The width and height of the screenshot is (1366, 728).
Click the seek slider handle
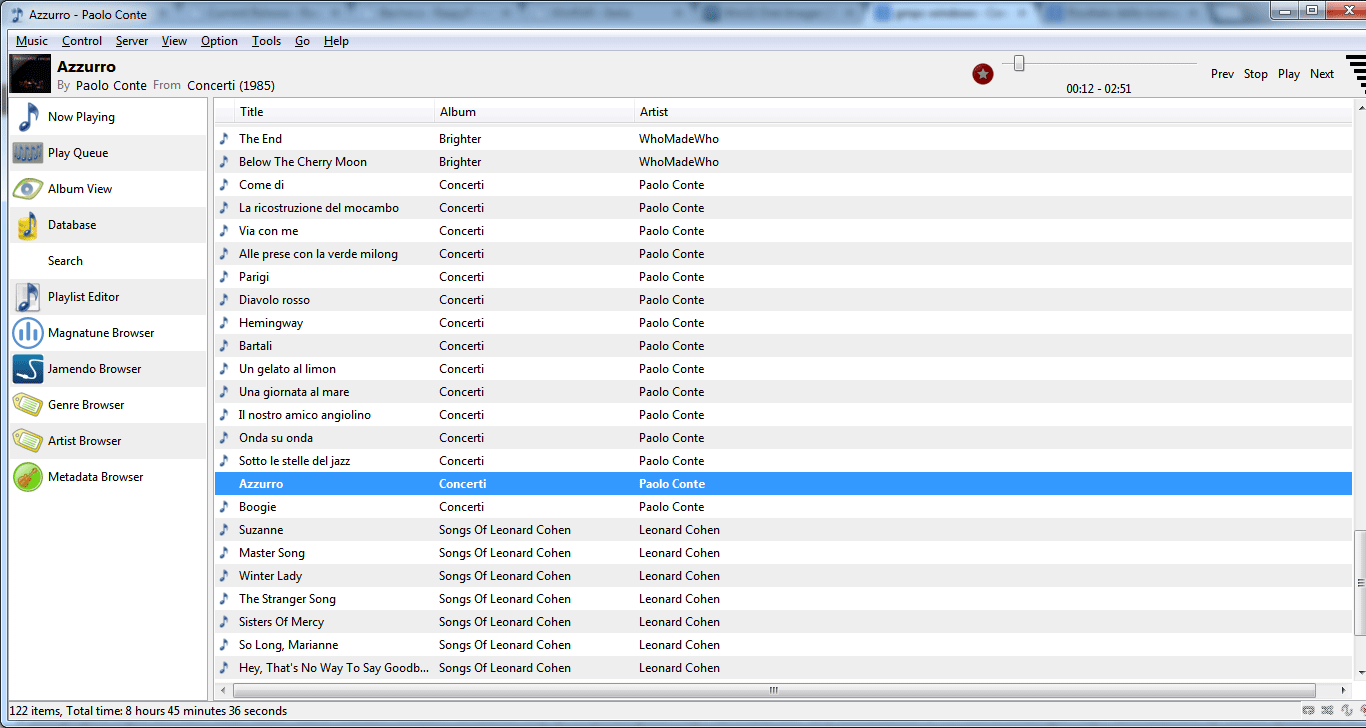pyautogui.click(x=1019, y=63)
